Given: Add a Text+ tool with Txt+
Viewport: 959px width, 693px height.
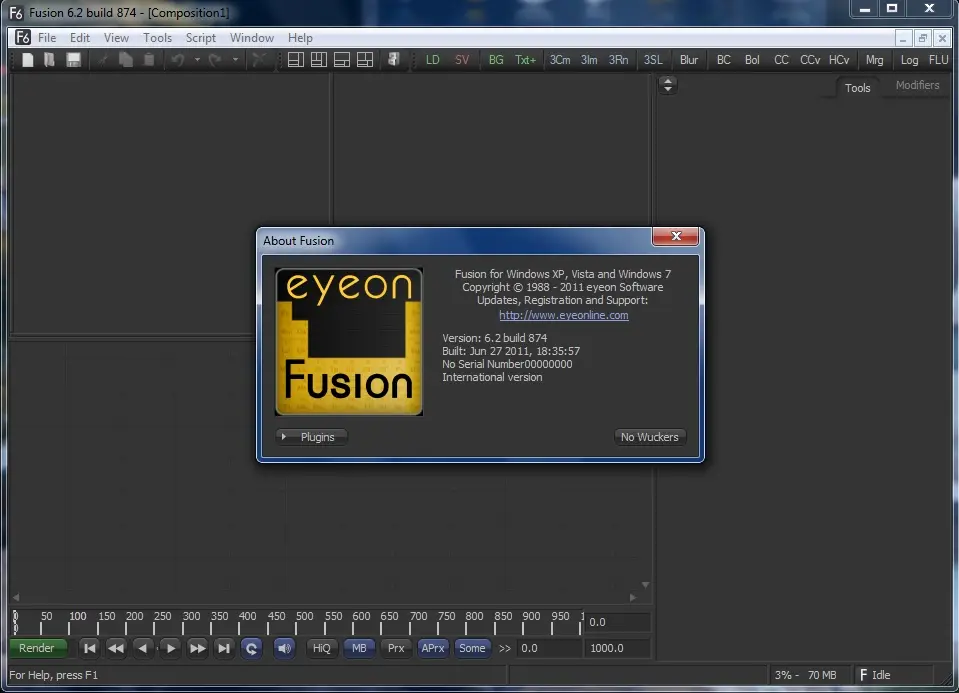Looking at the screenshot, I should [525, 60].
